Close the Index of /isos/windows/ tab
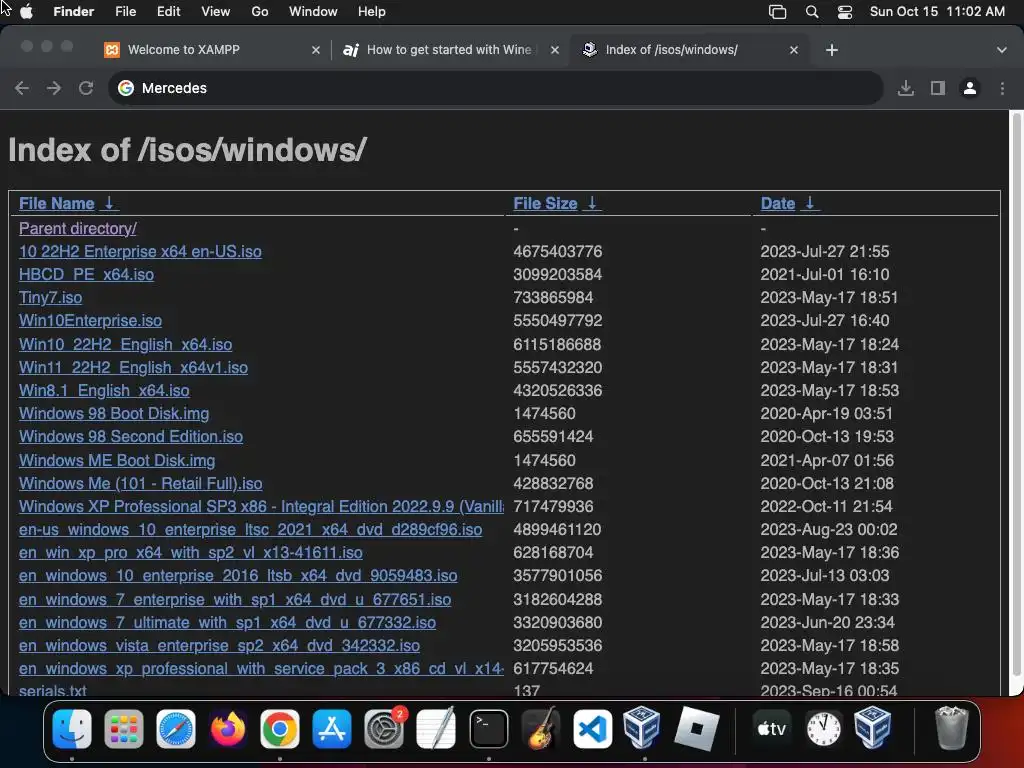Image resolution: width=1024 pixels, height=768 pixels. coord(793,50)
